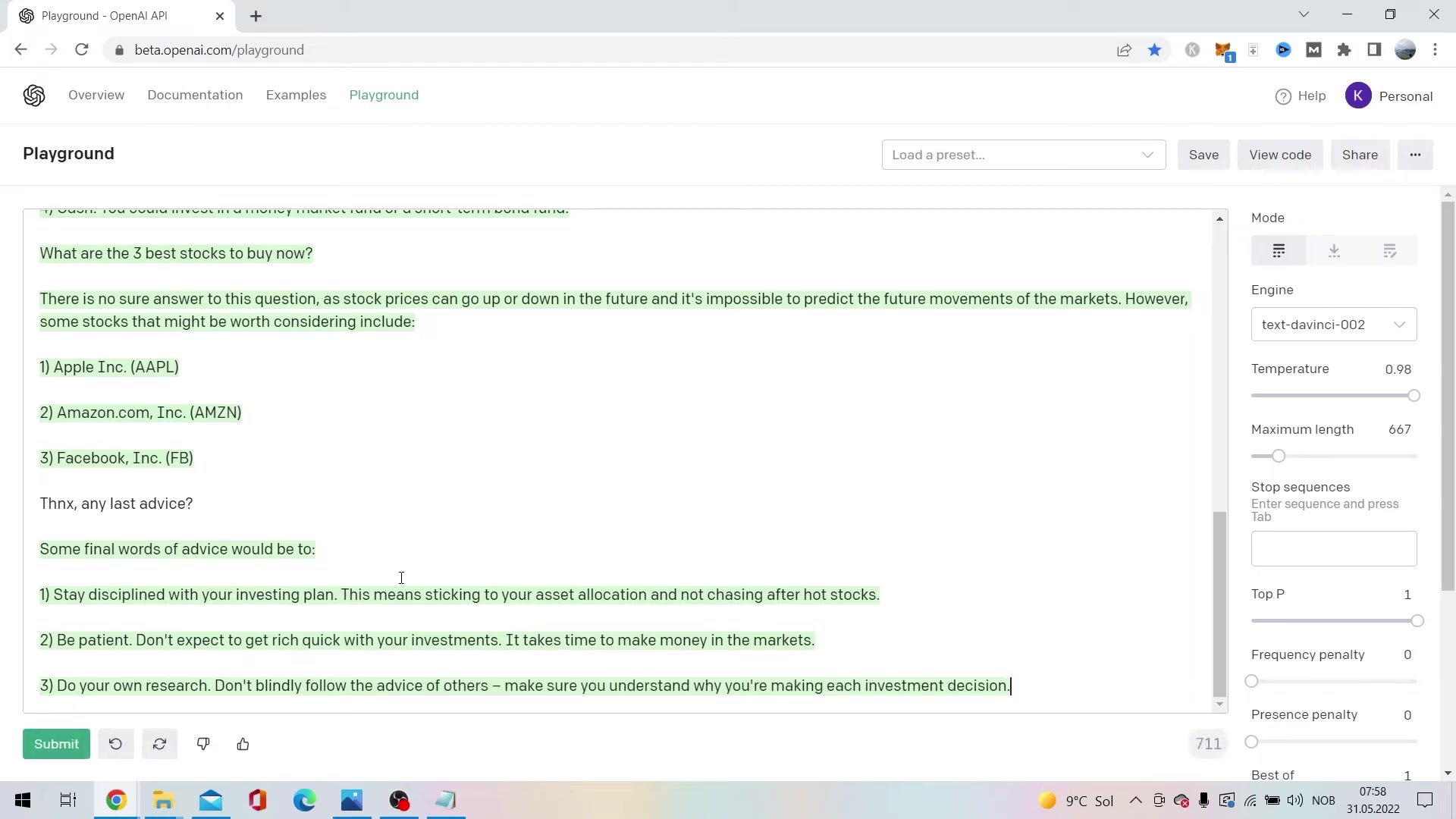The height and width of the screenshot is (819, 1456).
Task: Click the Temperature slider handle
Action: click(1414, 396)
